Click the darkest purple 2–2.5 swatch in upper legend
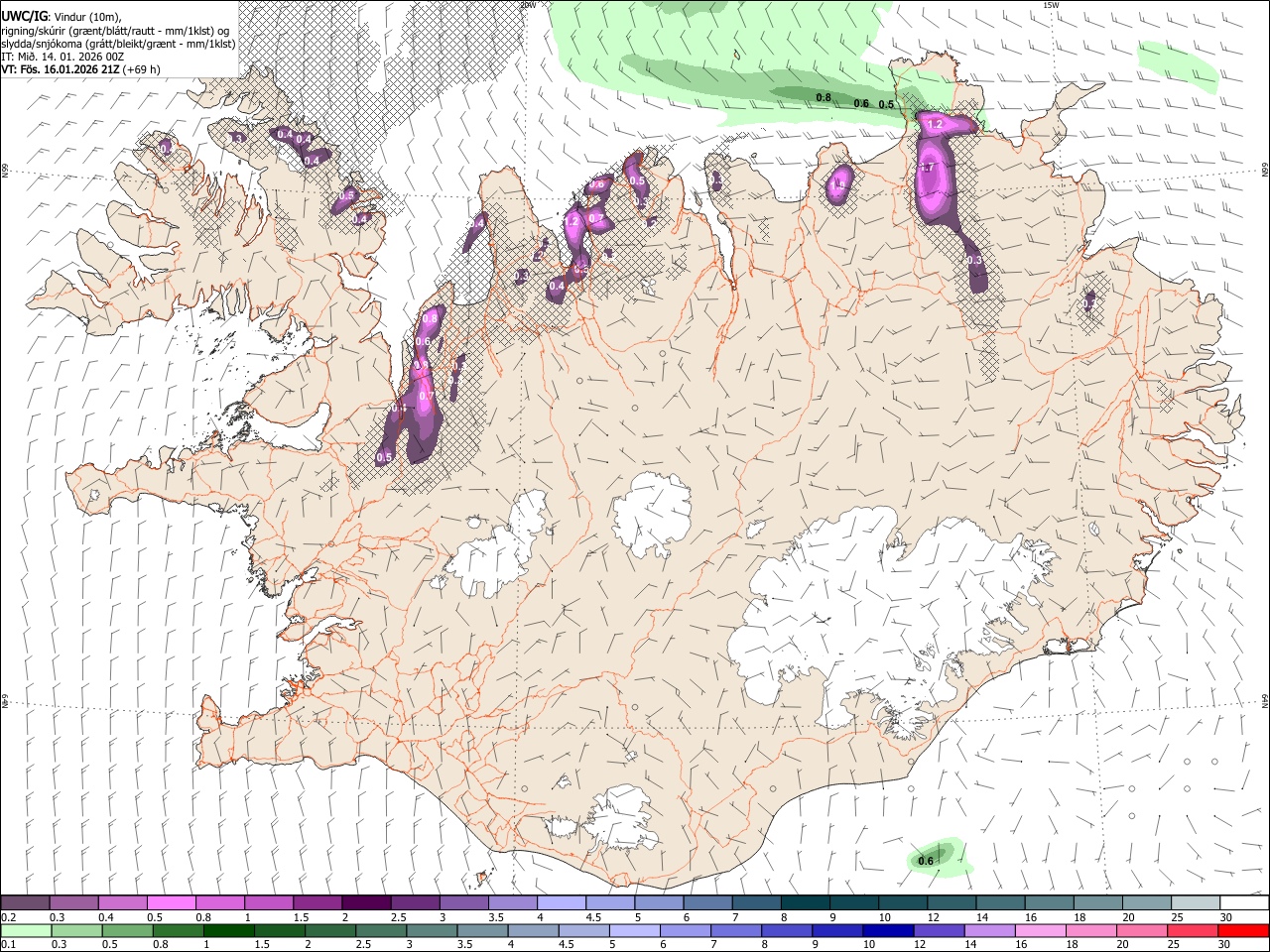Viewport: 1270px width, 952px height. (x=365, y=902)
